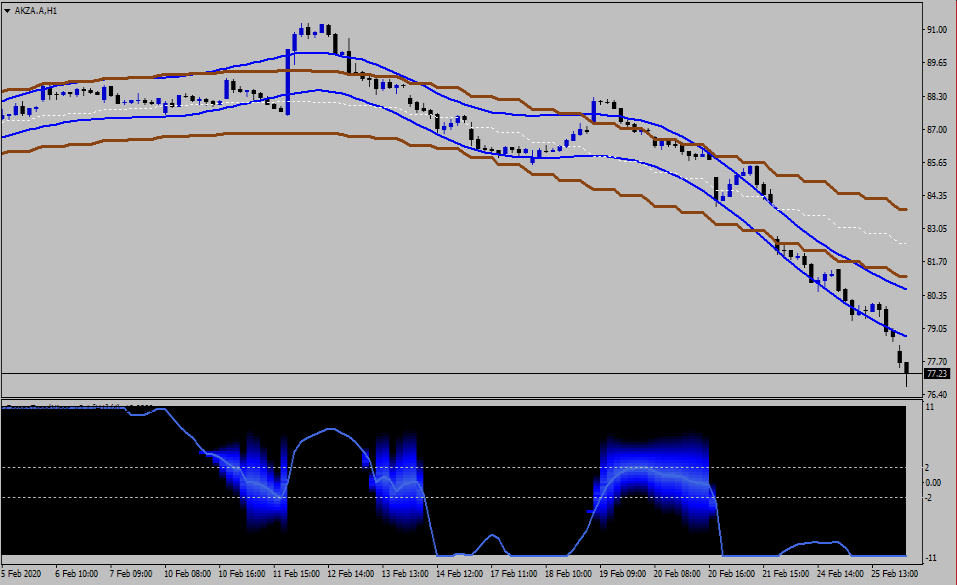
Task: Click the 0.00 indicator scale label
Action: 932,482
